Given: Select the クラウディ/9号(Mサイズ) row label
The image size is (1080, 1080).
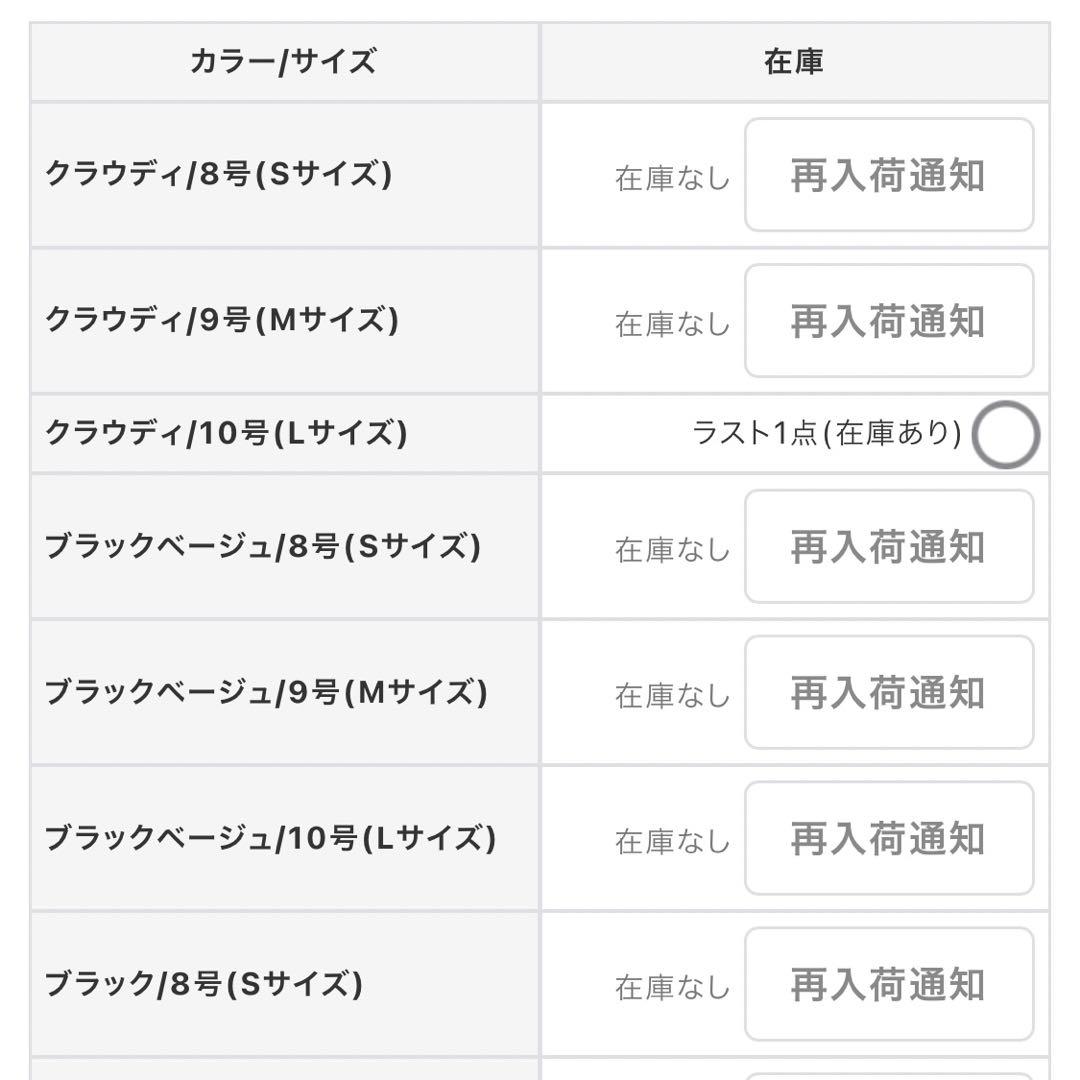Looking at the screenshot, I should (x=221, y=321).
